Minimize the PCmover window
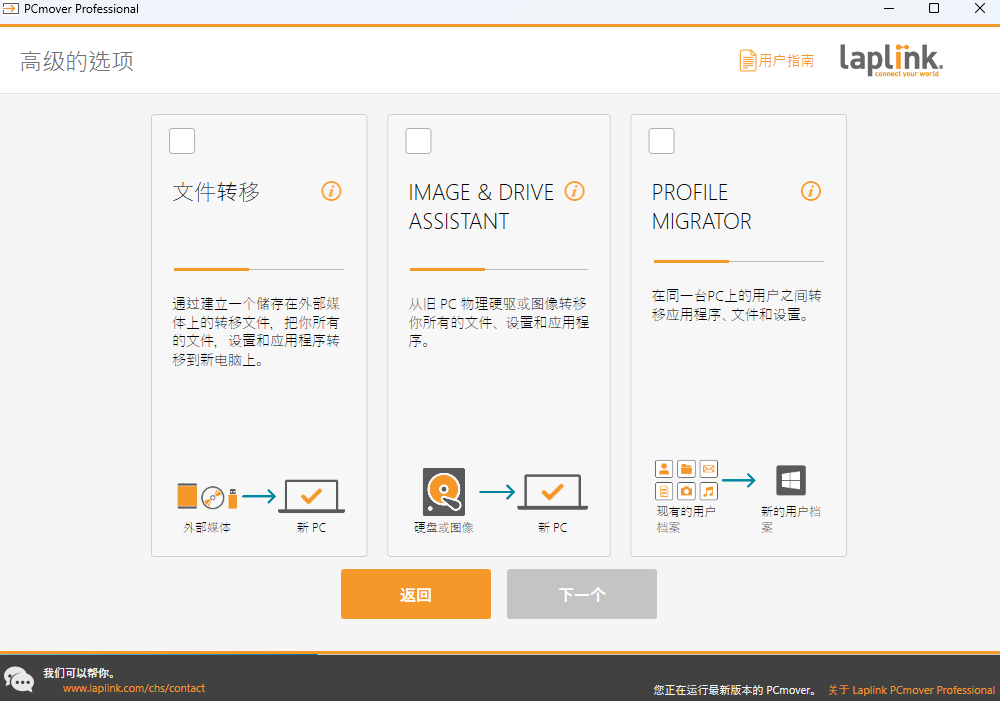This screenshot has height=701, width=1000. (x=889, y=8)
